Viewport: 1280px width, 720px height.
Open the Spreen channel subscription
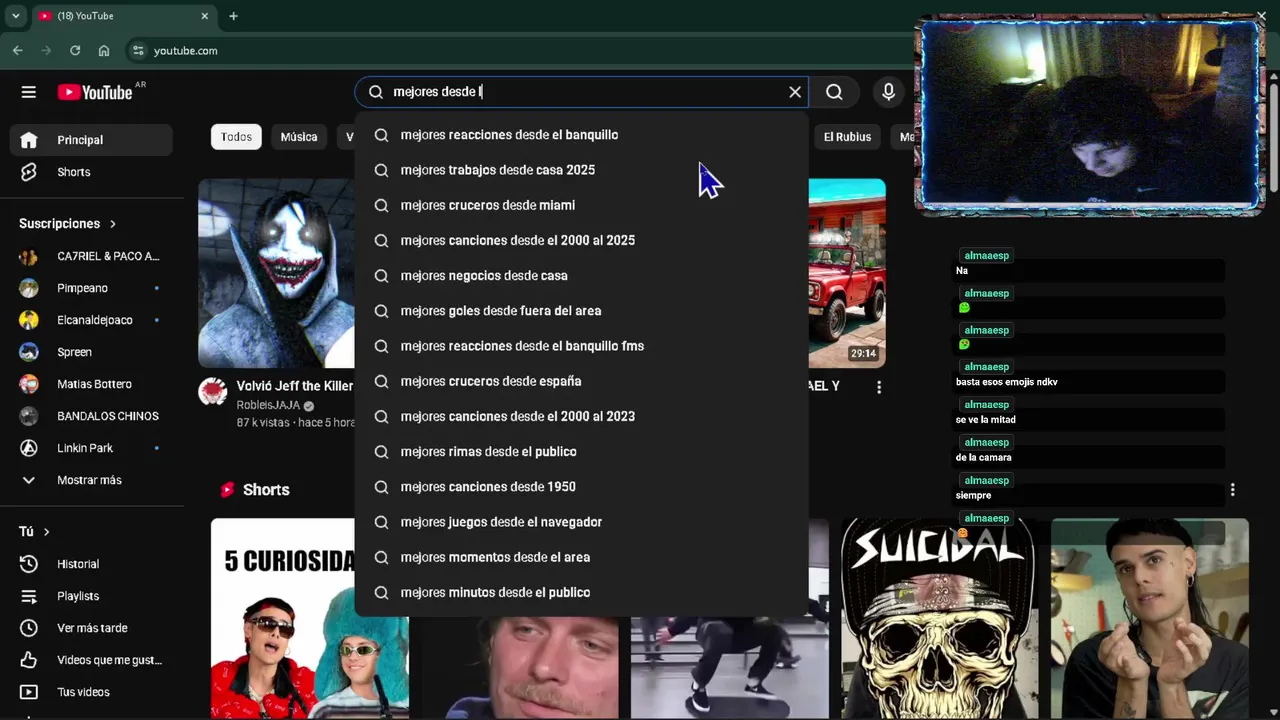[91, 352]
